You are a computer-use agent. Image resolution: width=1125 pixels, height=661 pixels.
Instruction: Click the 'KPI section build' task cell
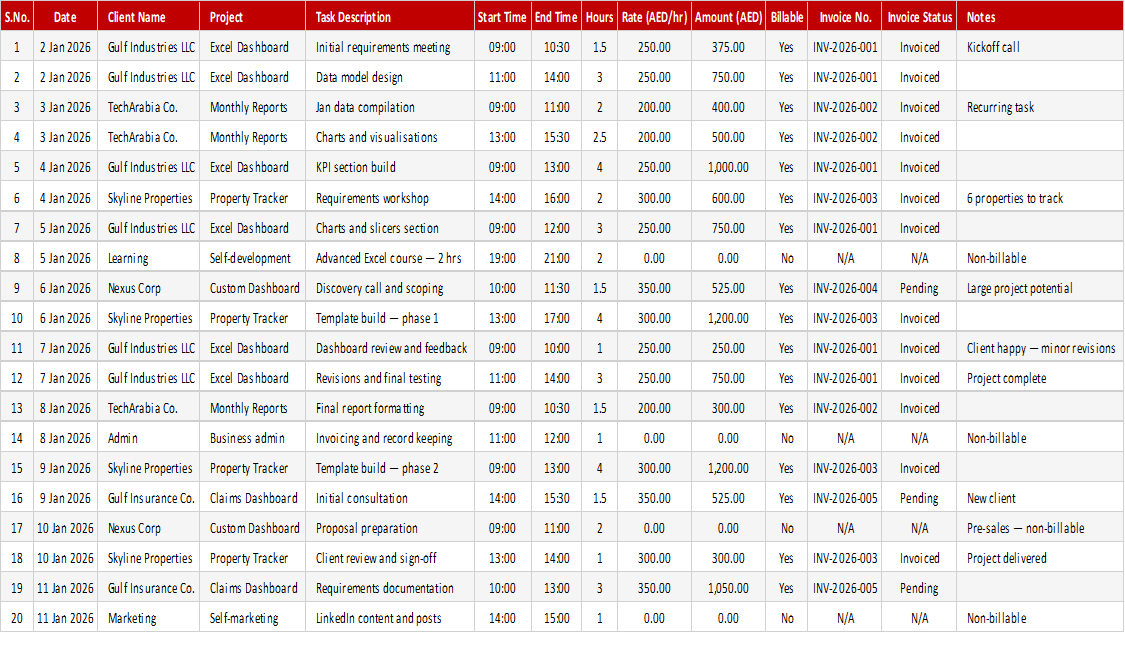point(390,167)
